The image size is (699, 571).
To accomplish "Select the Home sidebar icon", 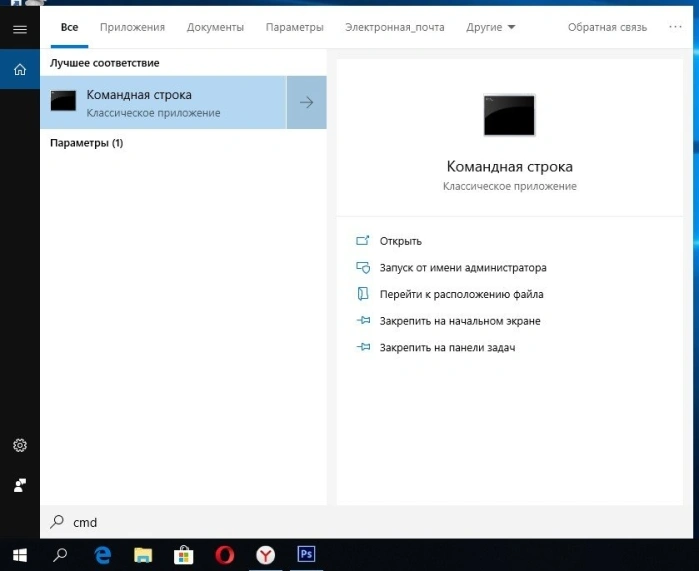I will click(x=20, y=70).
